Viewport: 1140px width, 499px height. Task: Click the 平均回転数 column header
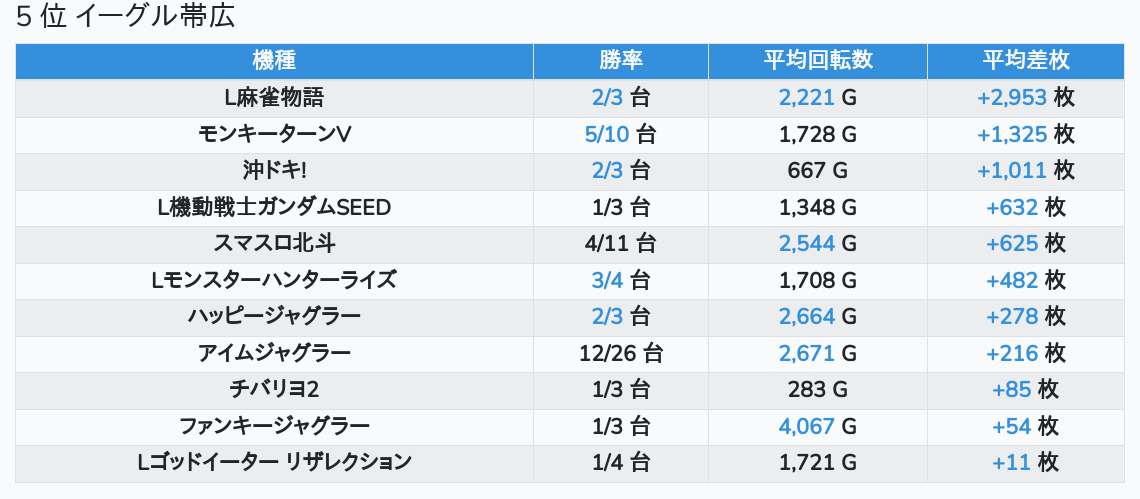818,61
